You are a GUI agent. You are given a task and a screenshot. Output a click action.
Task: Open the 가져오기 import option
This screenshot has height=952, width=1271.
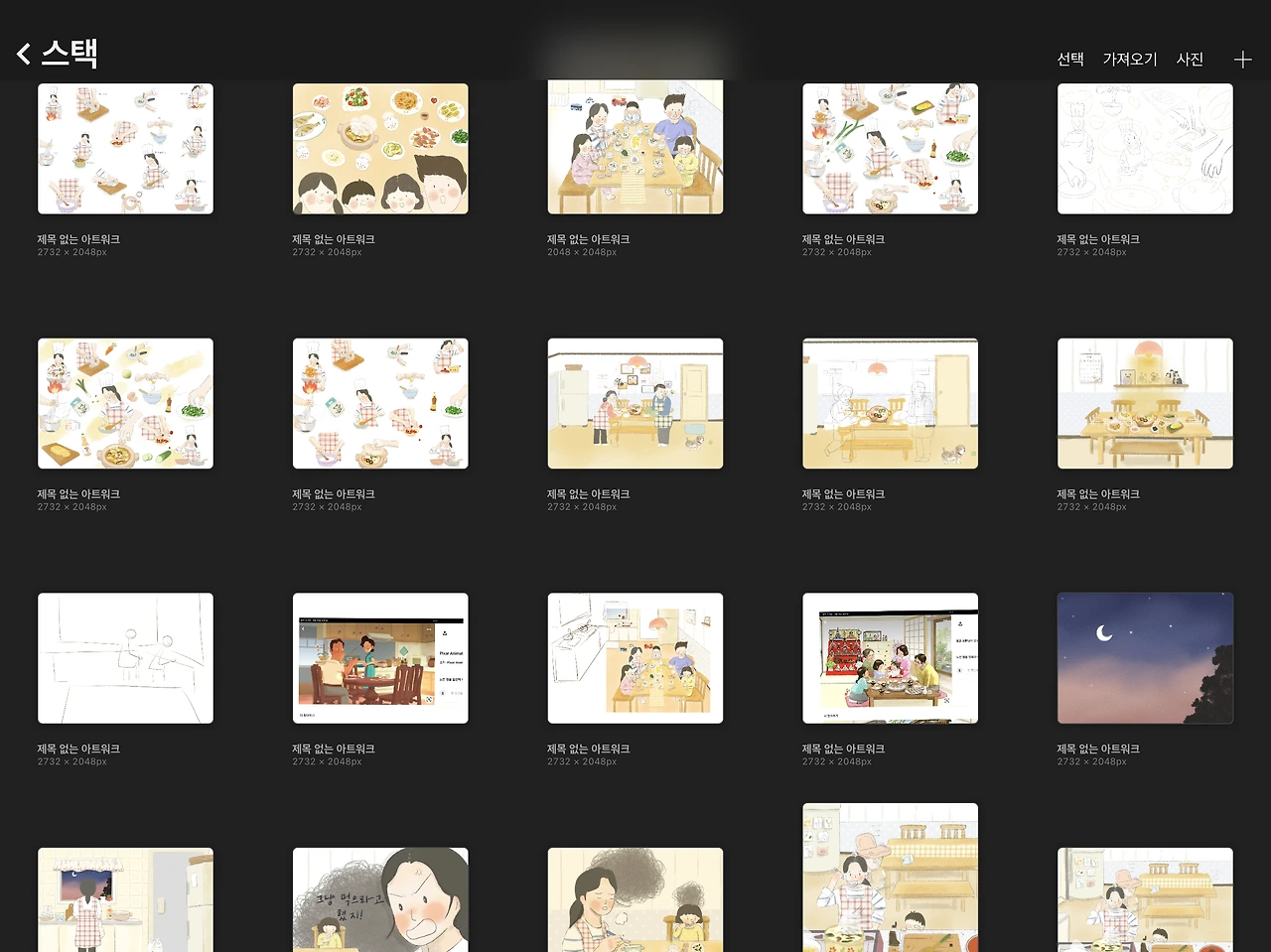(1130, 60)
